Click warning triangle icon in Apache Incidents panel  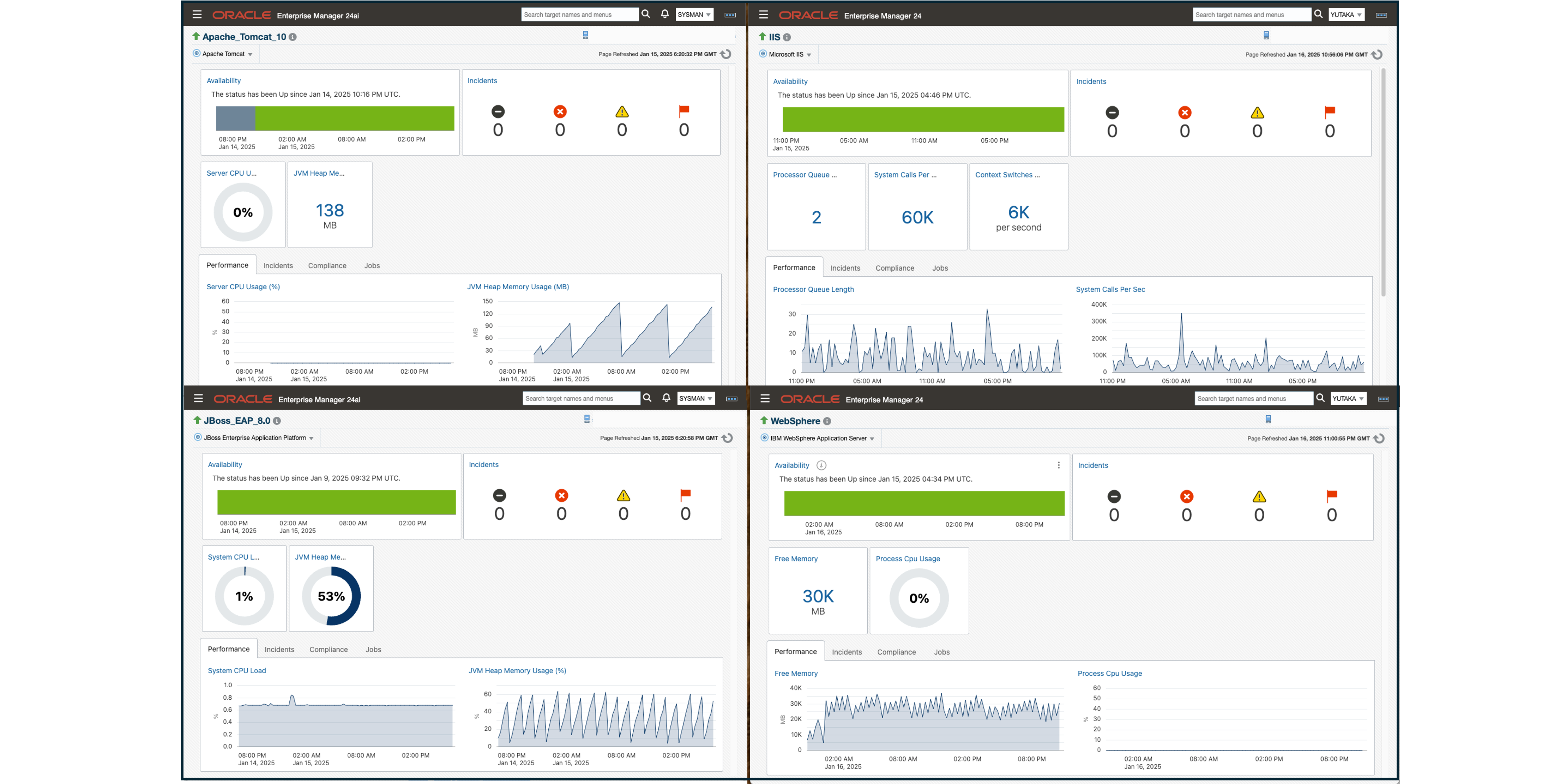[x=622, y=111]
